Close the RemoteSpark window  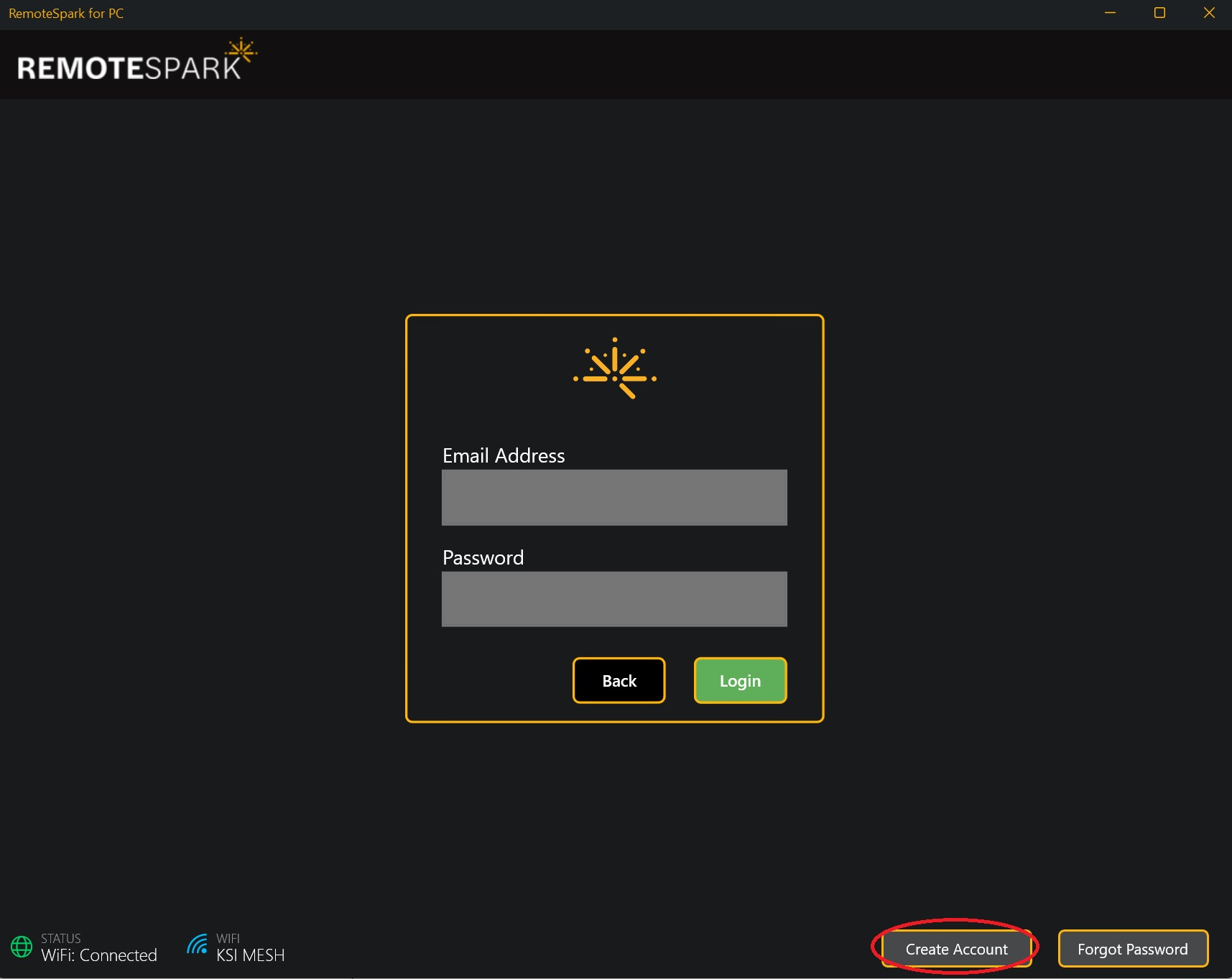pyautogui.click(x=1209, y=13)
